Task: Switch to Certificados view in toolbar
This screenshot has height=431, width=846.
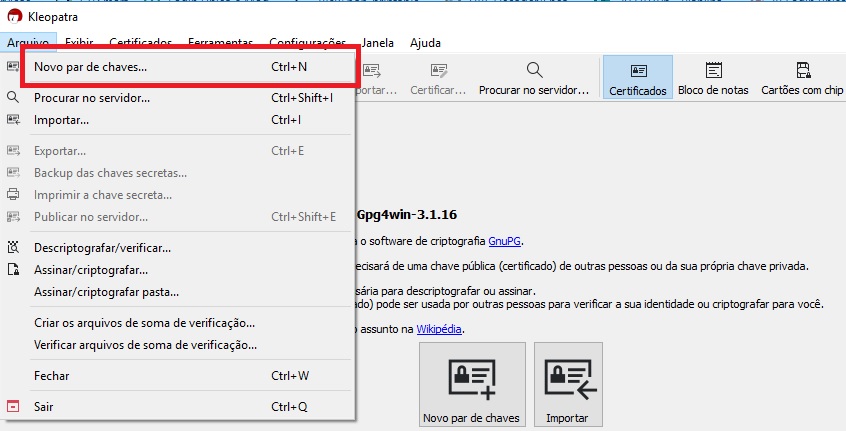Action: click(x=638, y=77)
